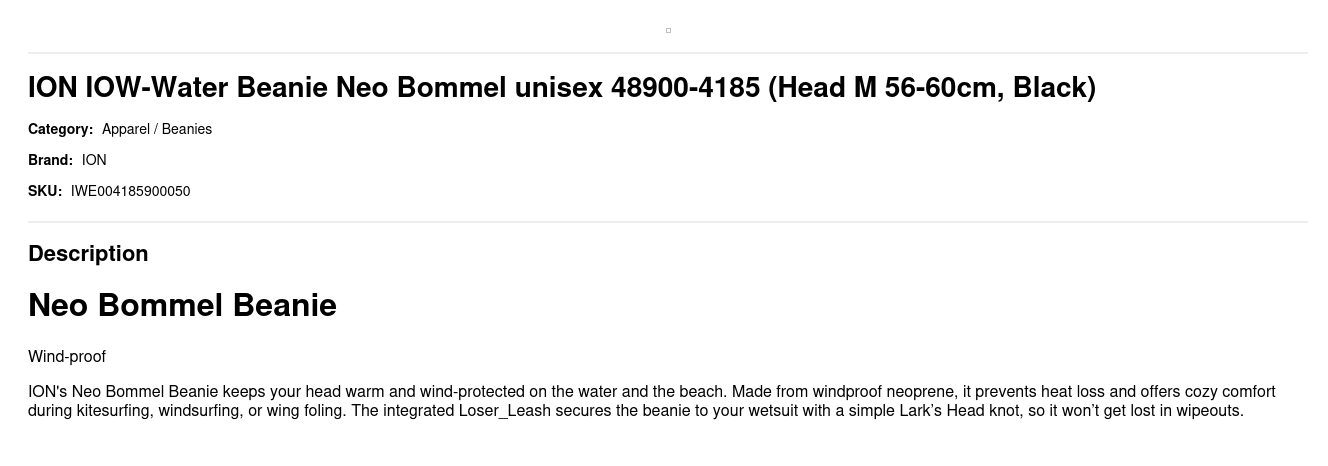Click the 'Neo Bommel Beanie' large heading
The height and width of the screenshot is (466, 1328).
tap(182, 305)
